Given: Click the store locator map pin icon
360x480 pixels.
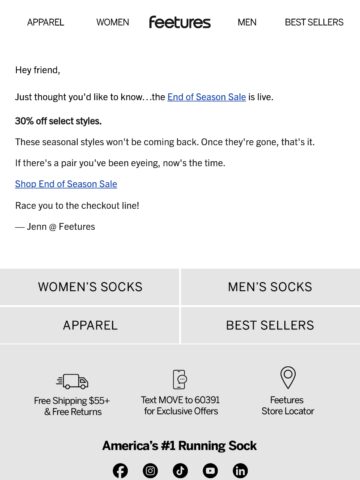Looking at the screenshot, I should [x=288, y=378].
